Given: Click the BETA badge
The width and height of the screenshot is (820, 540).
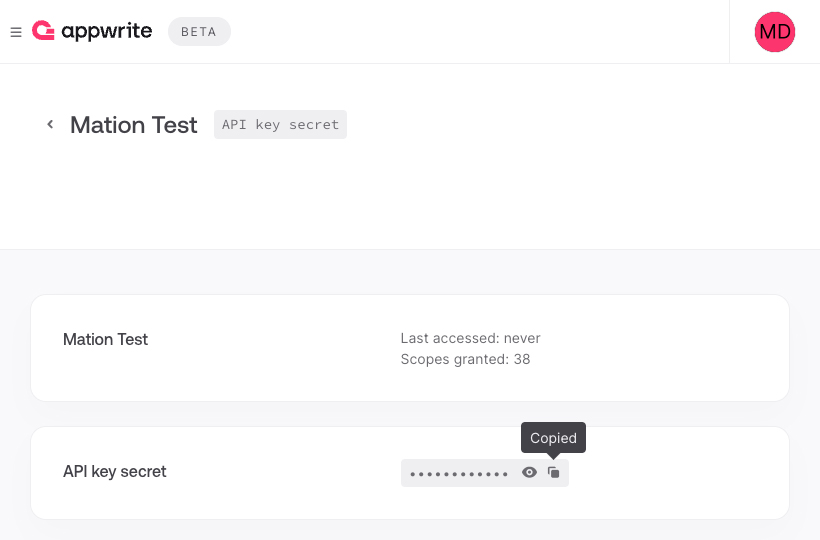Looking at the screenshot, I should point(199,32).
